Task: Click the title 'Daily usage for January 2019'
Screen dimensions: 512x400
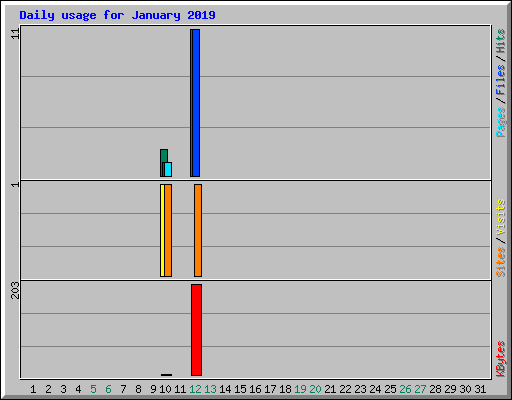Action: point(117,15)
